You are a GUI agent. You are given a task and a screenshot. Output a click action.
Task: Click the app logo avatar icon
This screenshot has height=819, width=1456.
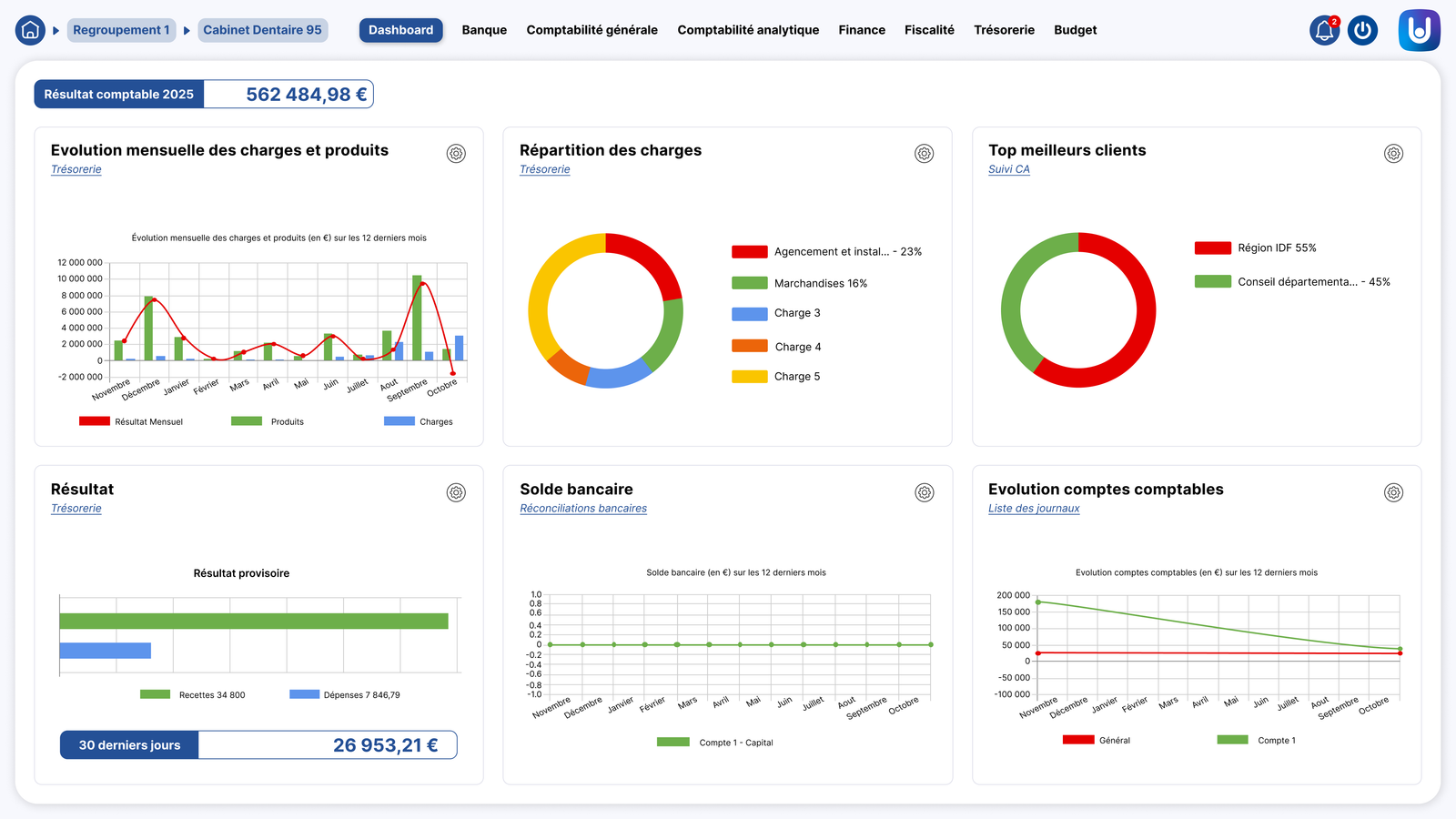click(x=1420, y=30)
